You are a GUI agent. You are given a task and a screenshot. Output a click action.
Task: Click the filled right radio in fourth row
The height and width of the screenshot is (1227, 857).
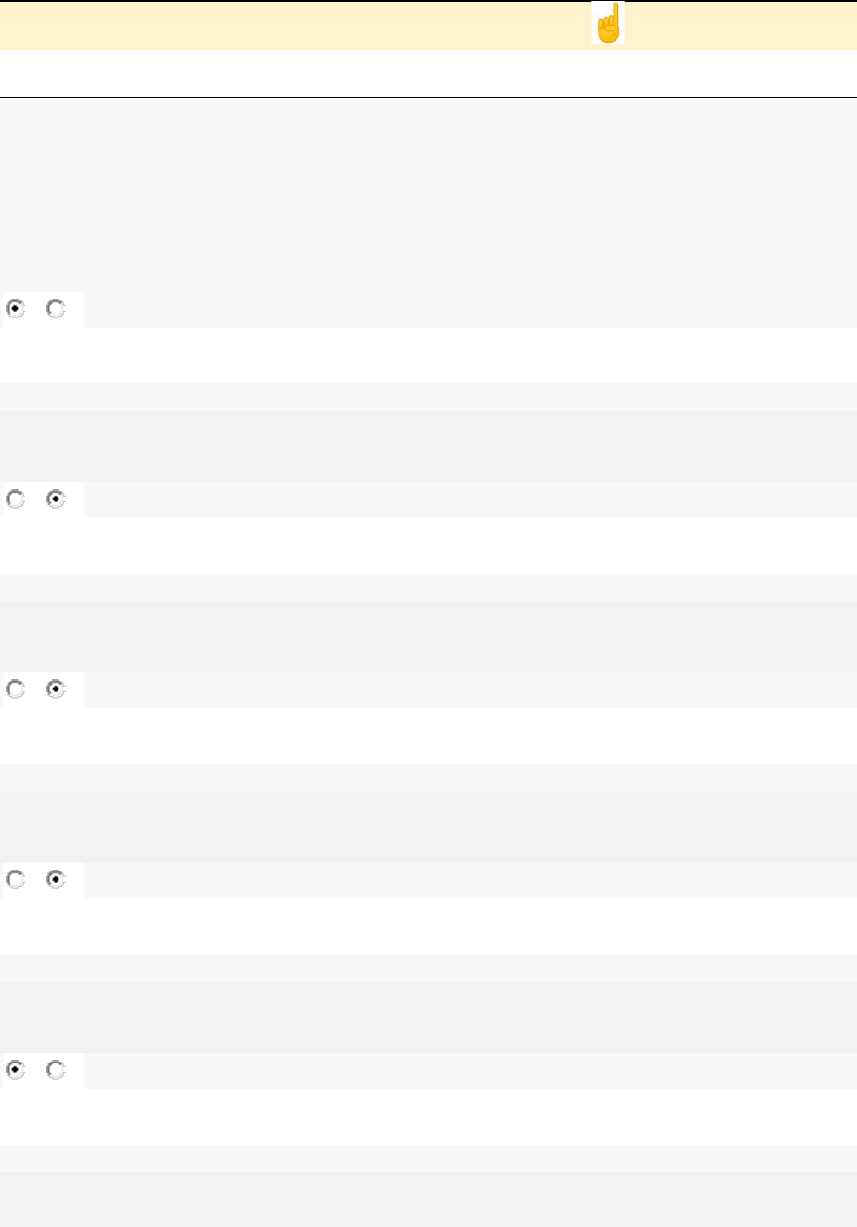pyautogui.click(x=56, y=881)
